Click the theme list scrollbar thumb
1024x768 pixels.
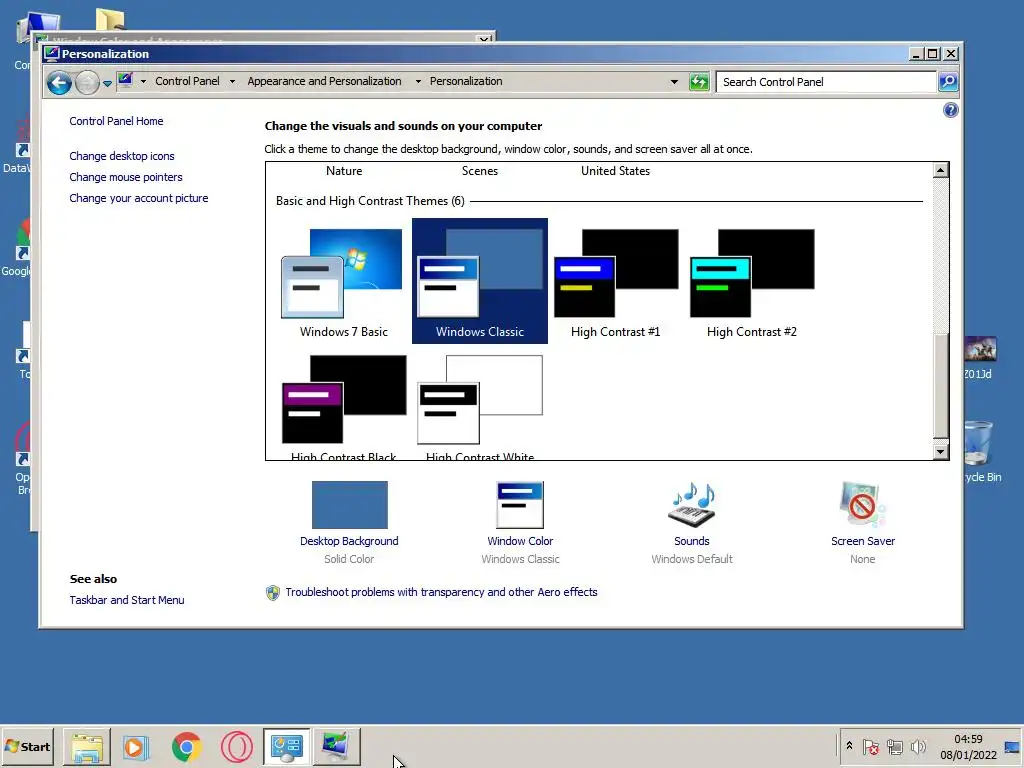pos(940,385)
